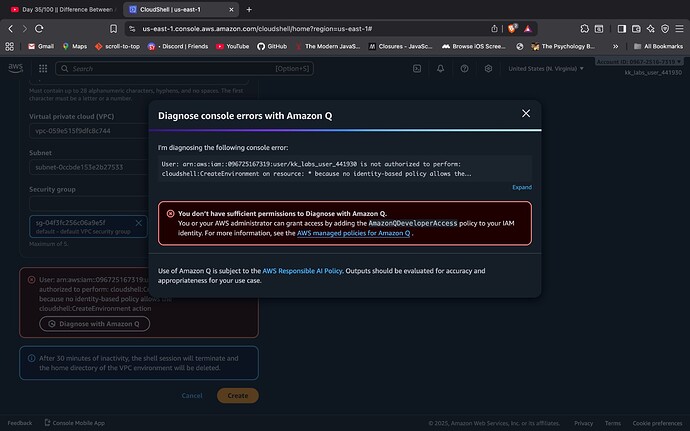Open CloudShell icon in AWS header
Screen dimensions: 690x431
pyautogui.click(x=417, y=68)
